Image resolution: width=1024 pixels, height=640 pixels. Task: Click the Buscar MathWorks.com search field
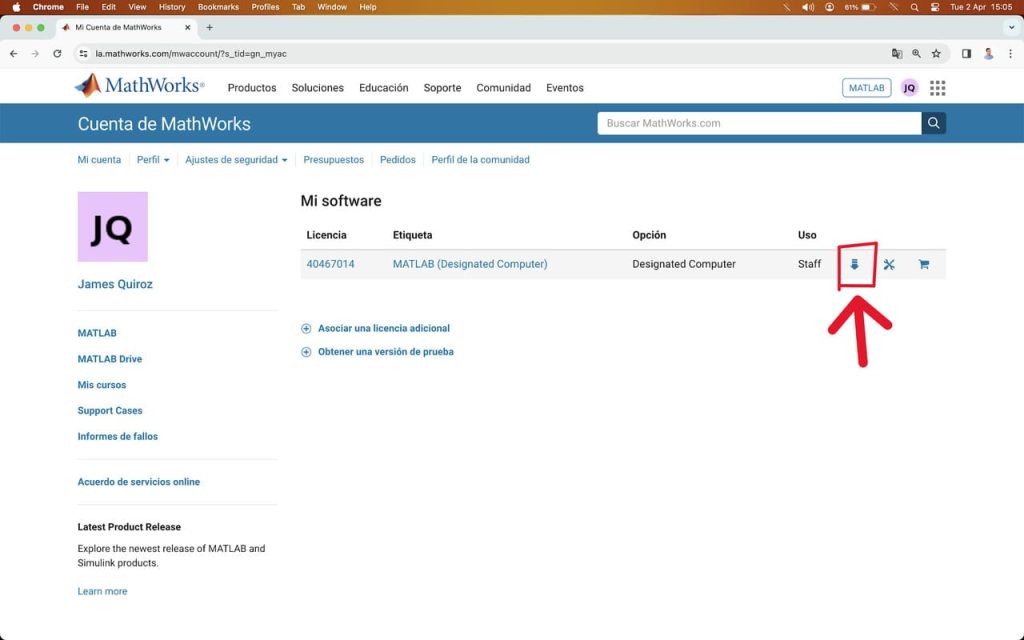click(x=760, y=123)
